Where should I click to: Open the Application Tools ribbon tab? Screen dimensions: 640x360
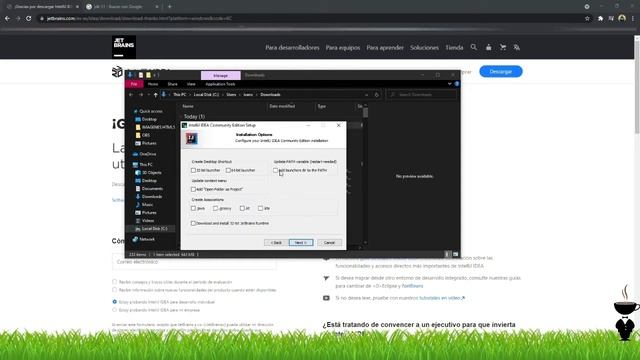click(x=220, y=84)
